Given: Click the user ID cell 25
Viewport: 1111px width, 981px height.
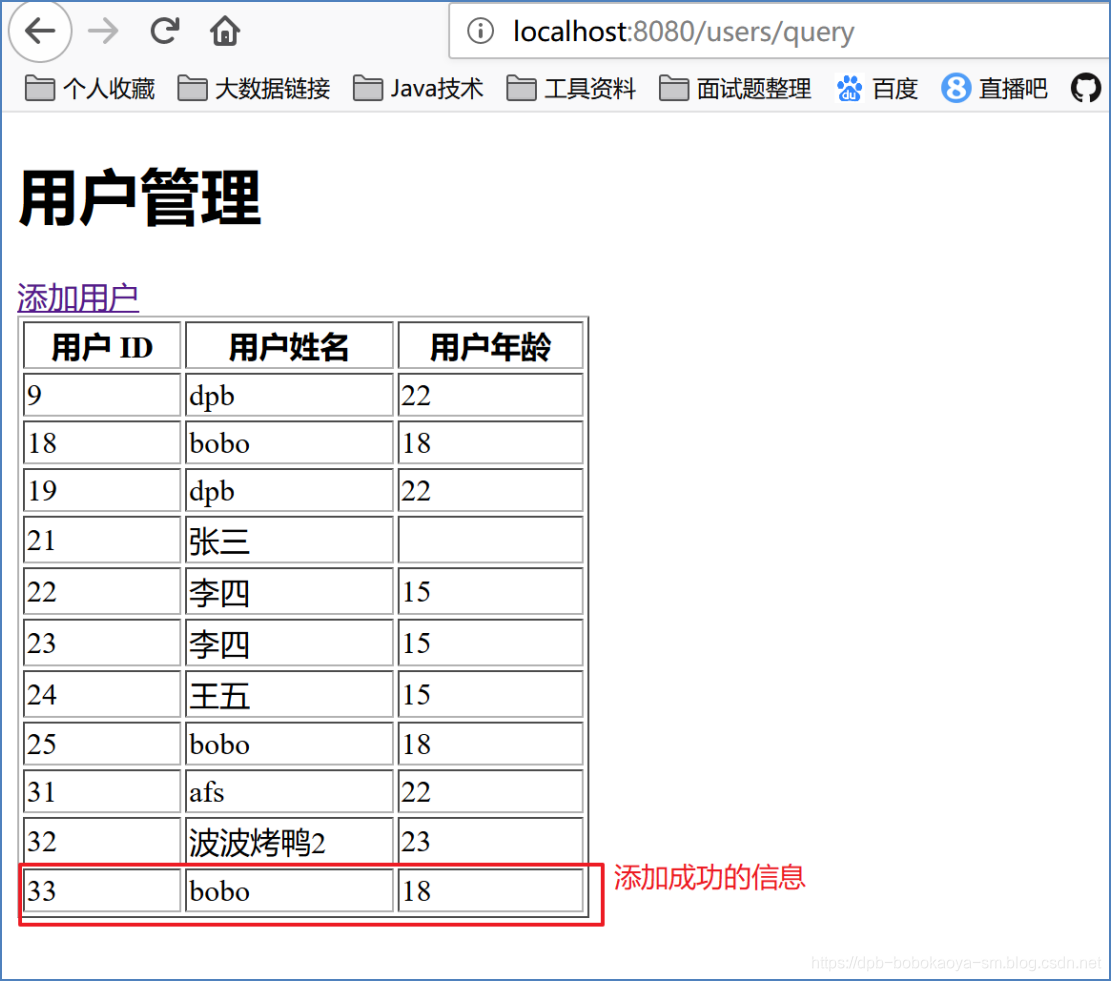Looking at the screenshot, I should [x=102, y=744].
